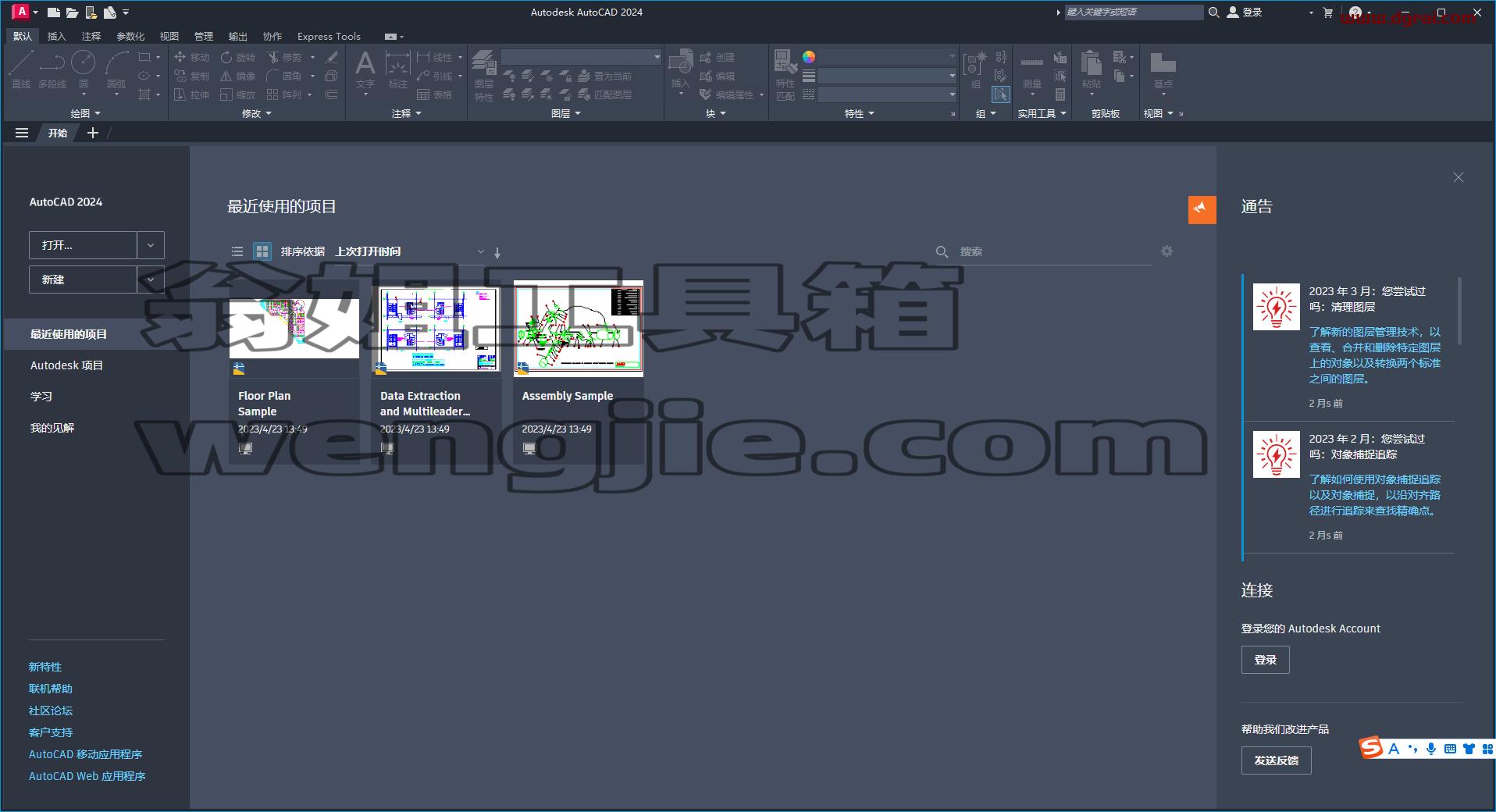Select Learning (学习) in sidebar
This screenshot has width=1496, height=812.
click(41, 397)
